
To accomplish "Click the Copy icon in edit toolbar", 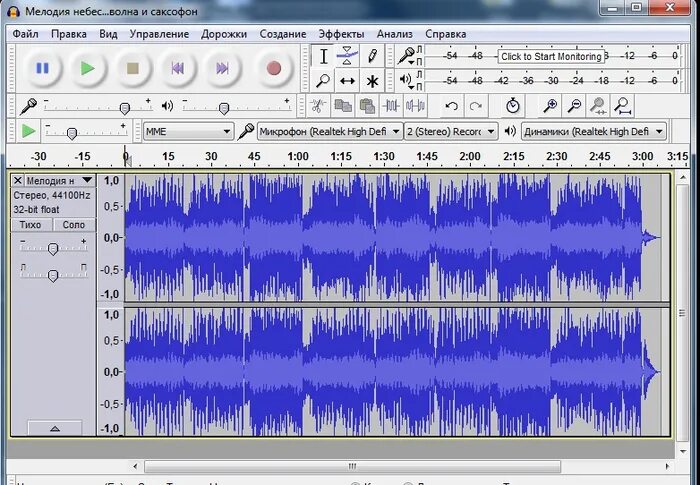I will (x=342, y=106).
